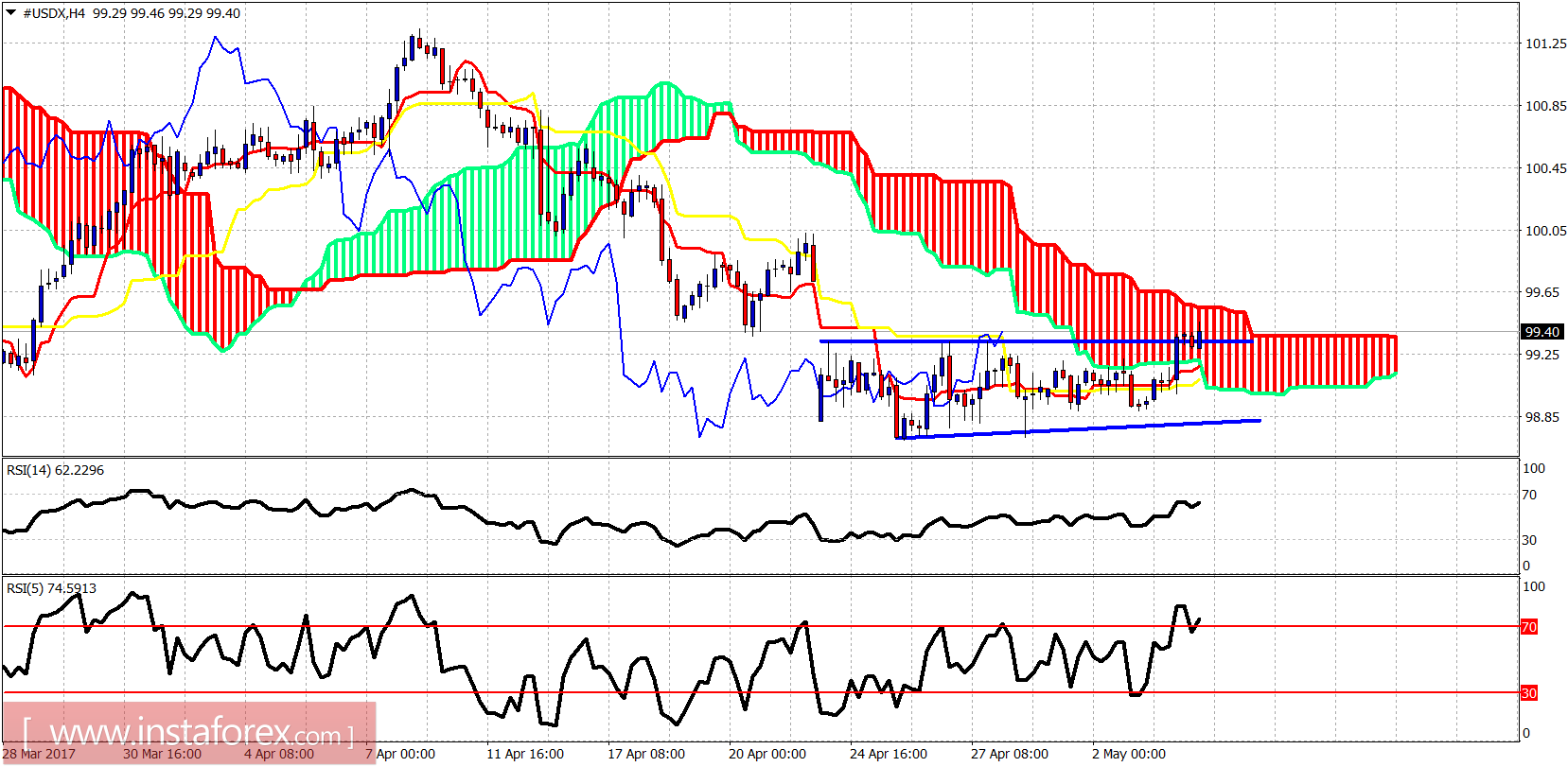Click the 7 Apr 00:00 date label

(x=400, y=754)
